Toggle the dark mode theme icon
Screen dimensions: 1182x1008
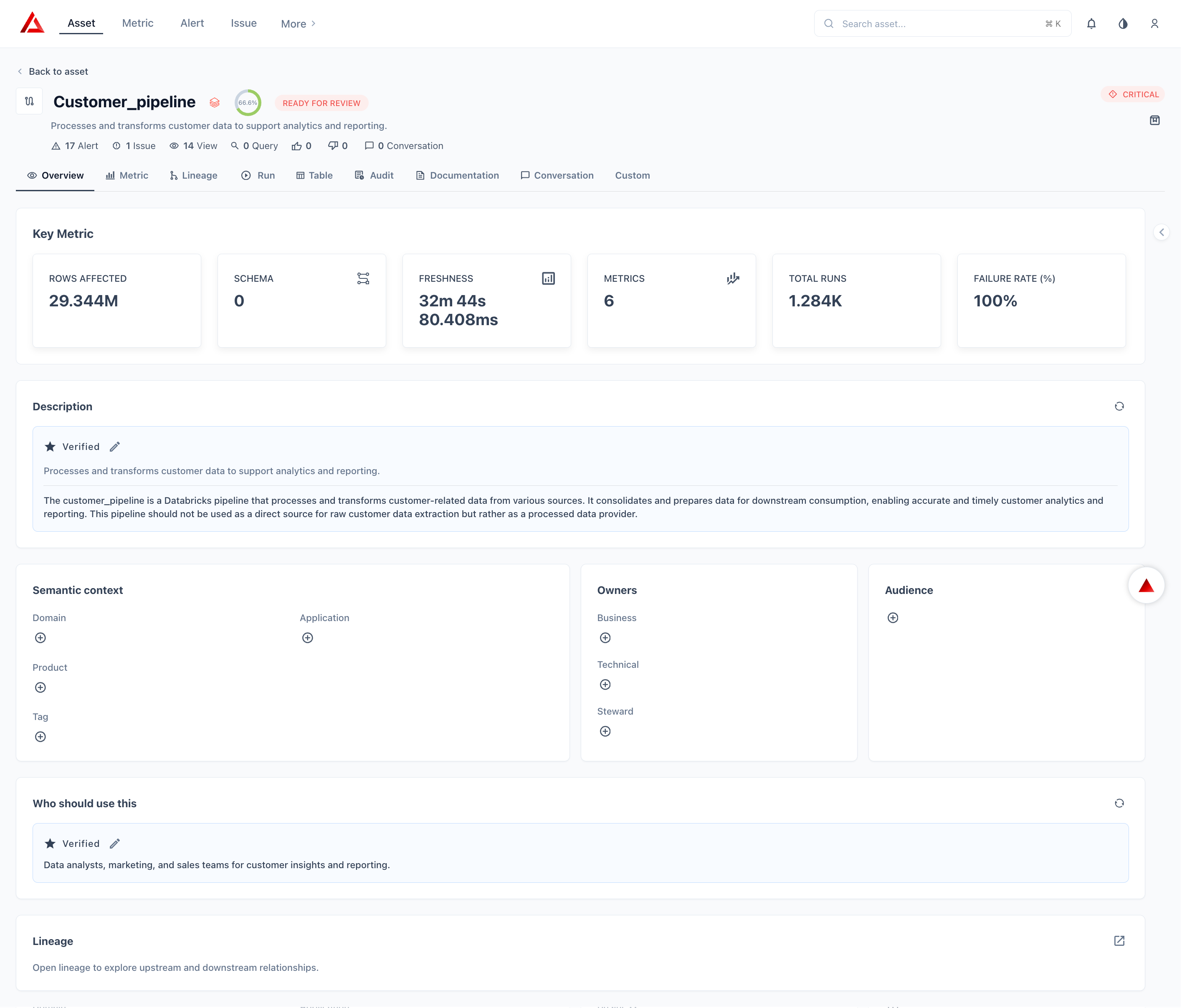coord(1123,23)
